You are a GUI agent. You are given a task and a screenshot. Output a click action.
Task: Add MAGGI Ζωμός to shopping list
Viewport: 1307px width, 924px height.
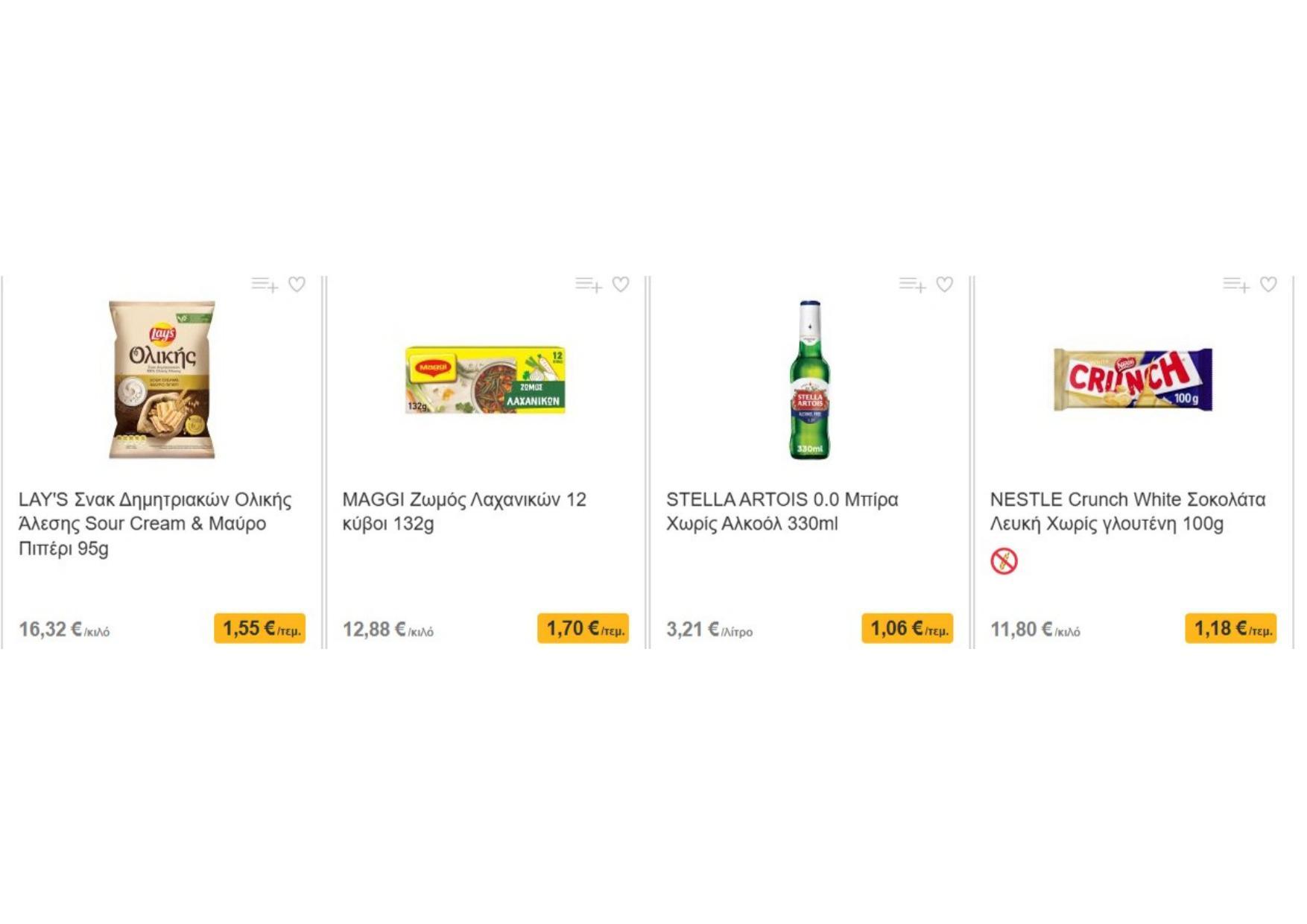point(589,285)
